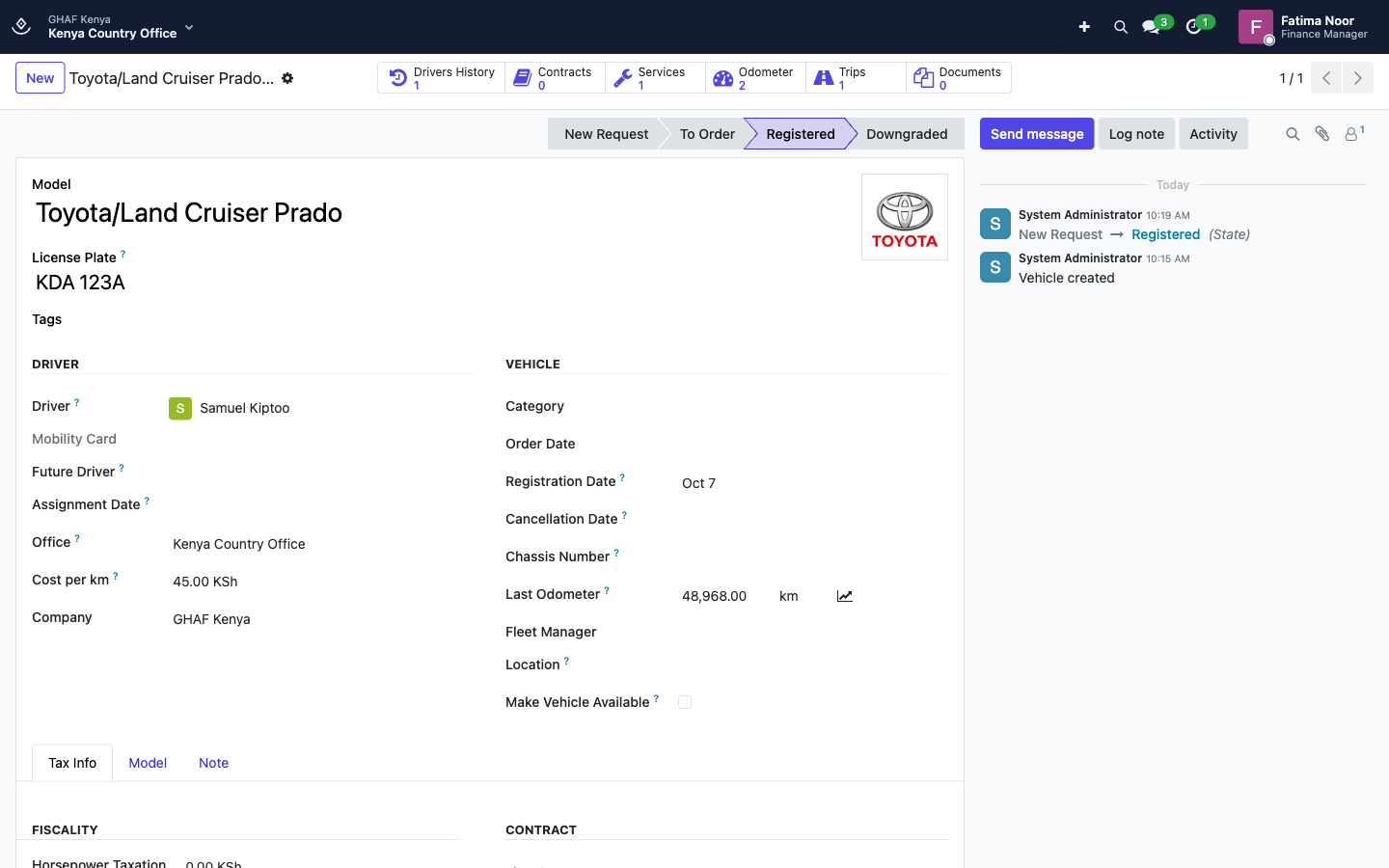Edit the Registration Date Oct 7
Image resolution: width=1389 pixels, height=868 pixels.
pos(698,483)
